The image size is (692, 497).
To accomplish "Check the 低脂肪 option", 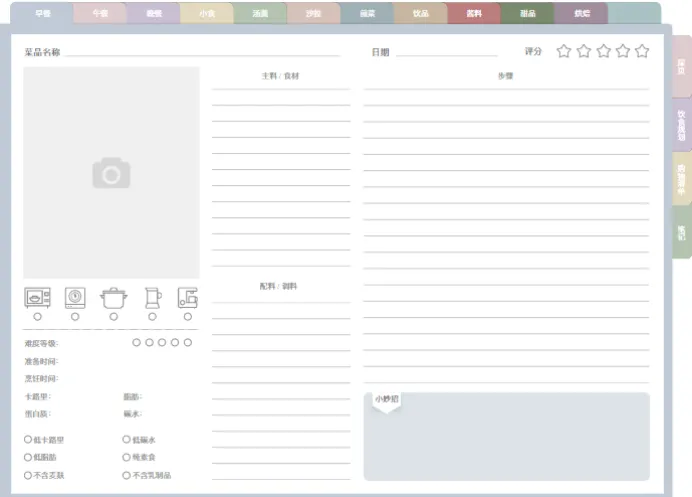I will [x=28, y=457].
